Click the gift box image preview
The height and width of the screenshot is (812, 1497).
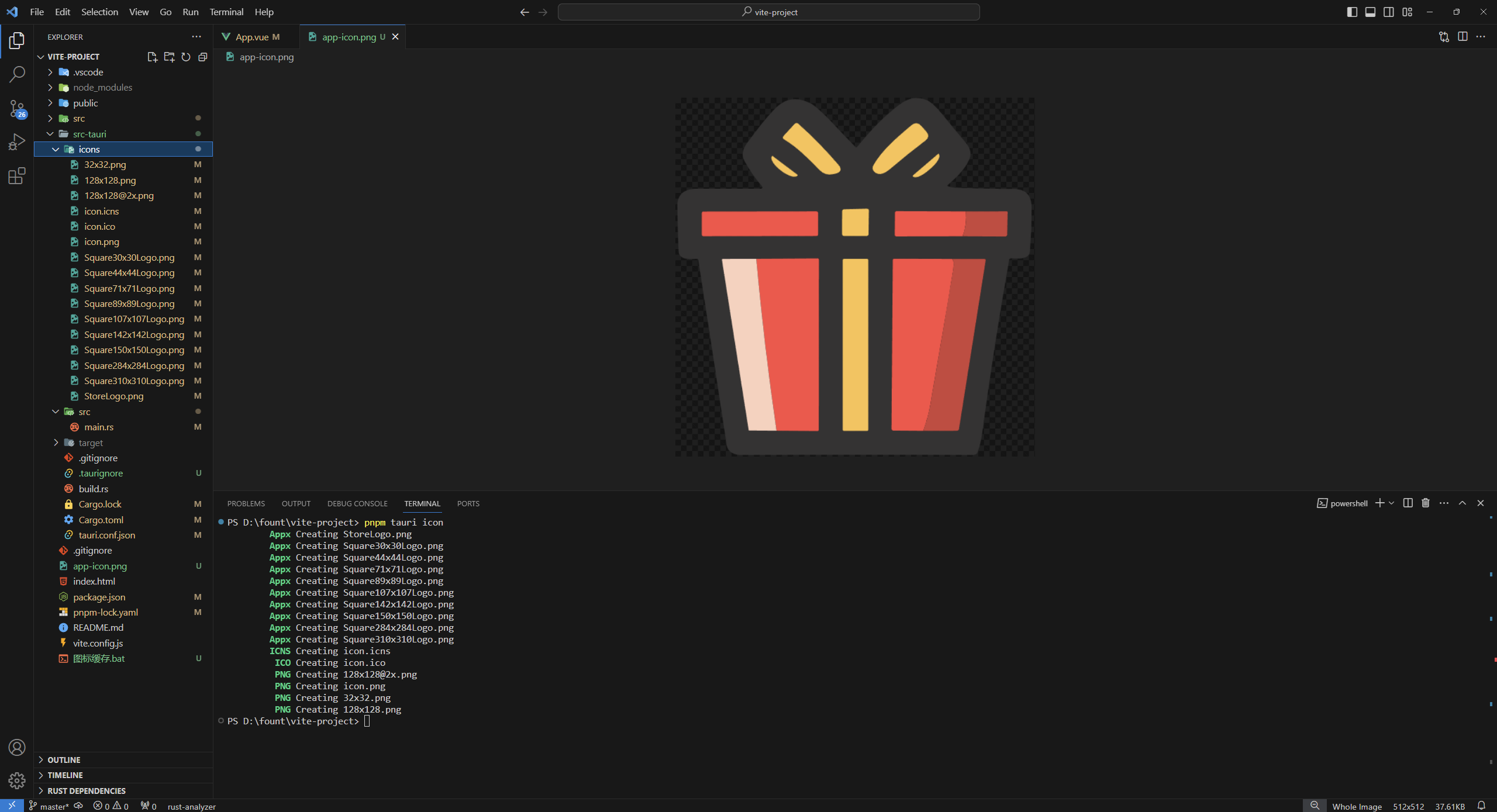click(x=854, y=277)
